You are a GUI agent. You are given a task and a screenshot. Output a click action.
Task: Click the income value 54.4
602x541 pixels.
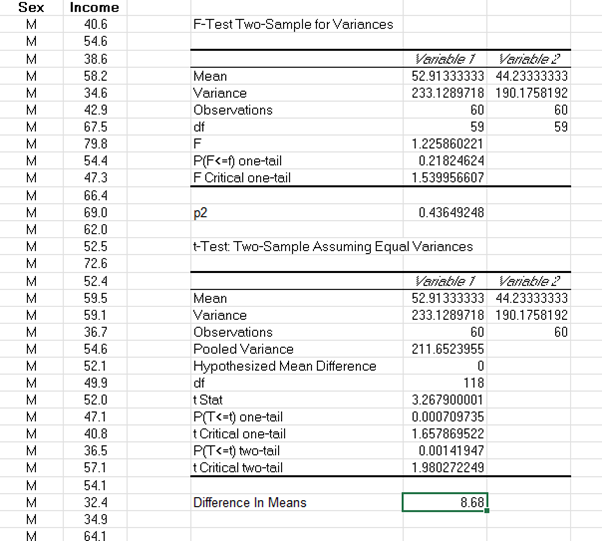click(95, 160)
